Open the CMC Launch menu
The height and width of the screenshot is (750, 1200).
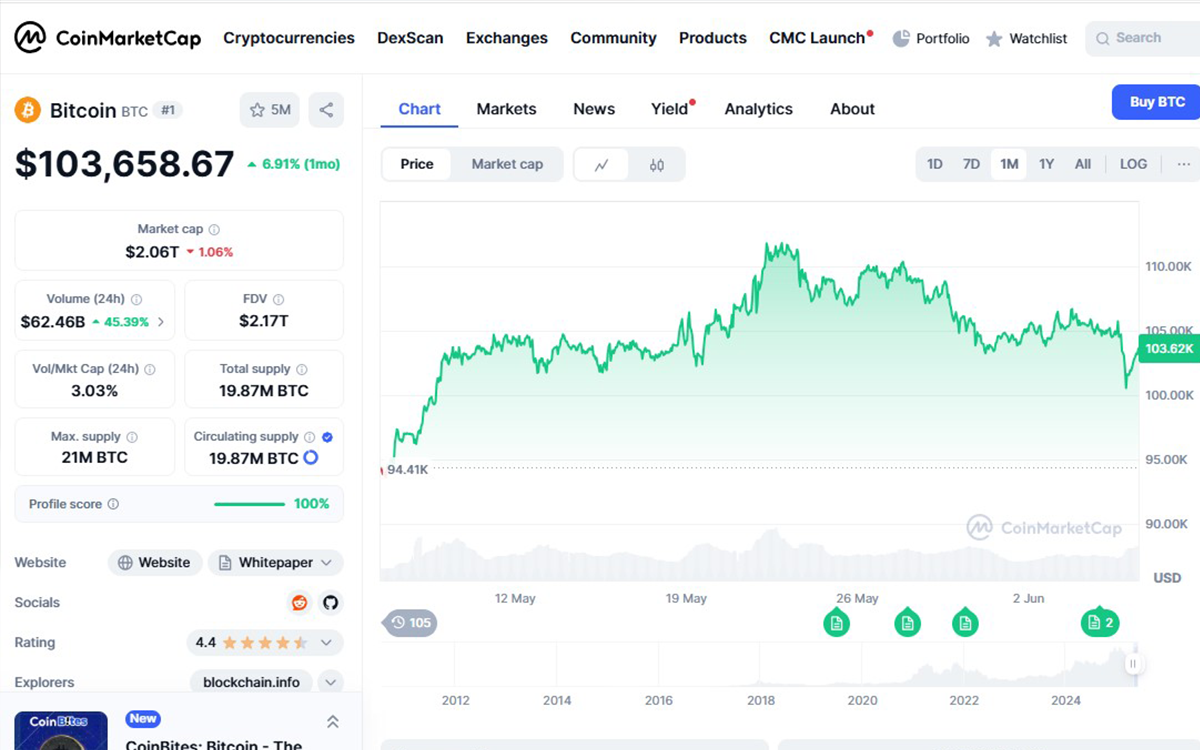820,38
